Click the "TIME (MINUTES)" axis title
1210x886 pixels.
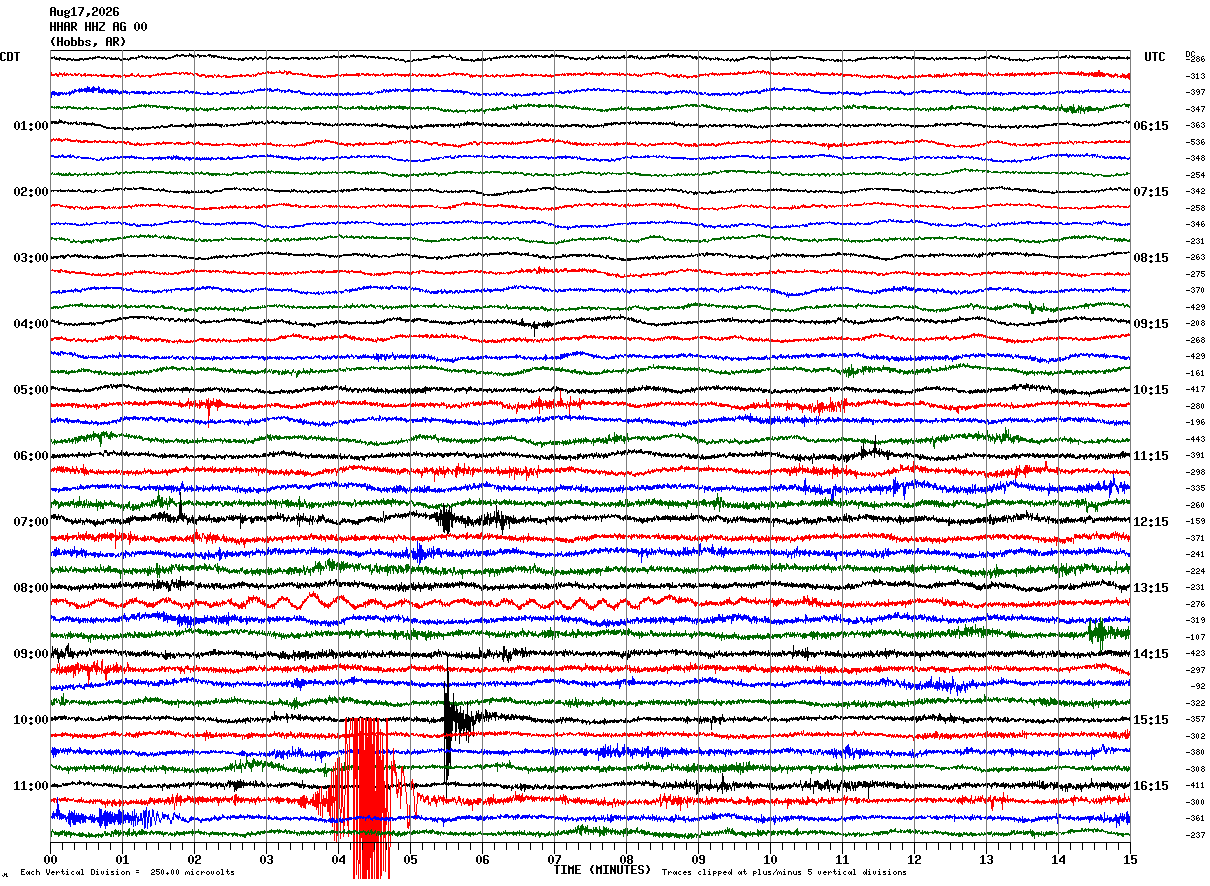tap(602, 870)
